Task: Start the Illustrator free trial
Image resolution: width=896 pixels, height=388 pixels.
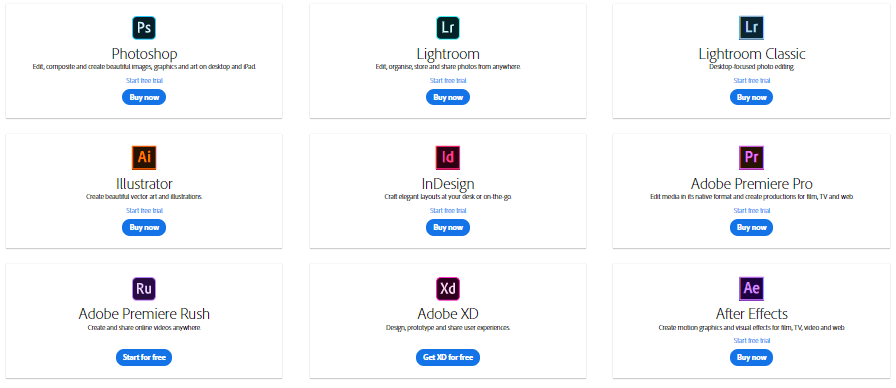Action: [144, 211]
